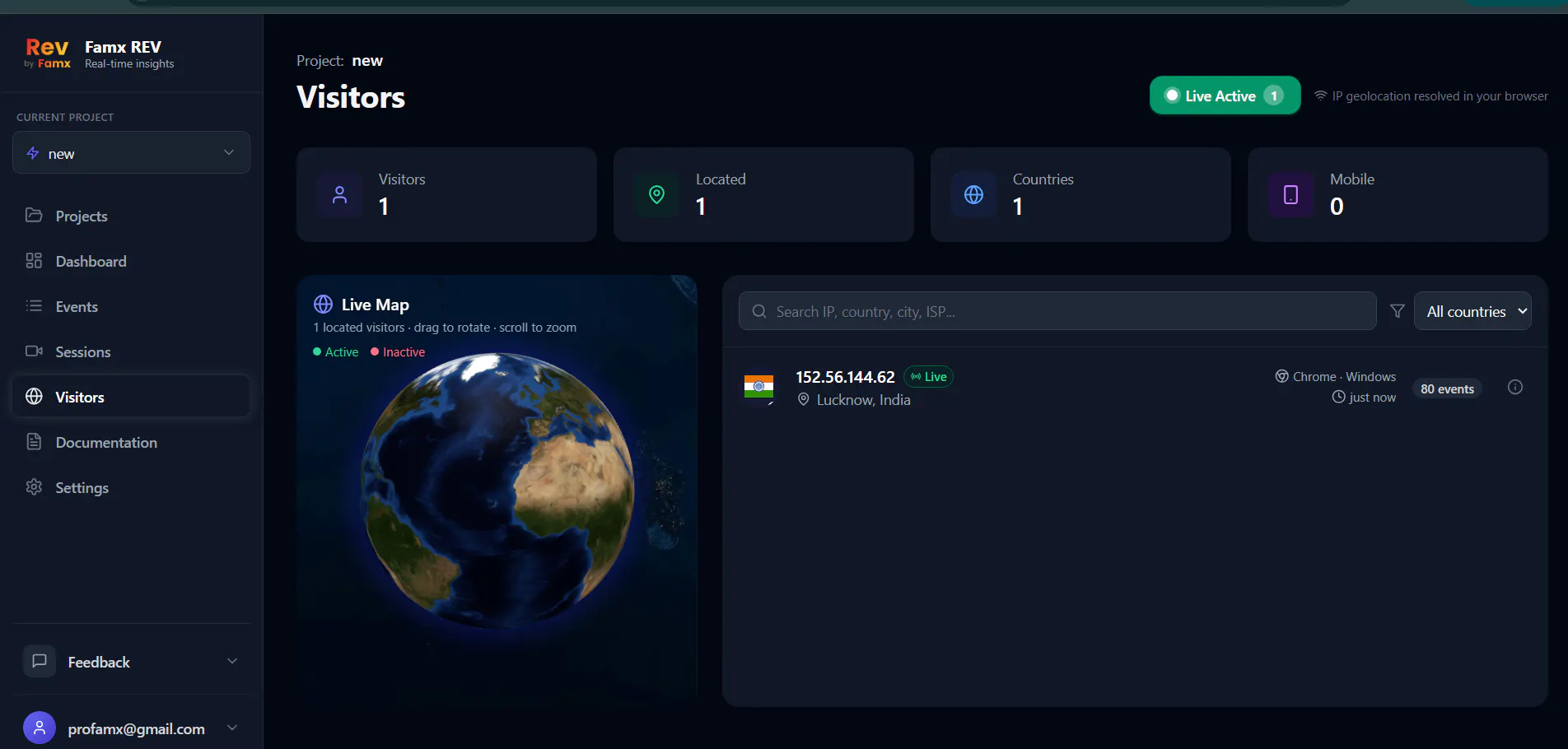The height and width of the screenshot is (749, 1568).
Task: Click the Located card pin icon
Action: pyautogui.click(x=656, y=195)
